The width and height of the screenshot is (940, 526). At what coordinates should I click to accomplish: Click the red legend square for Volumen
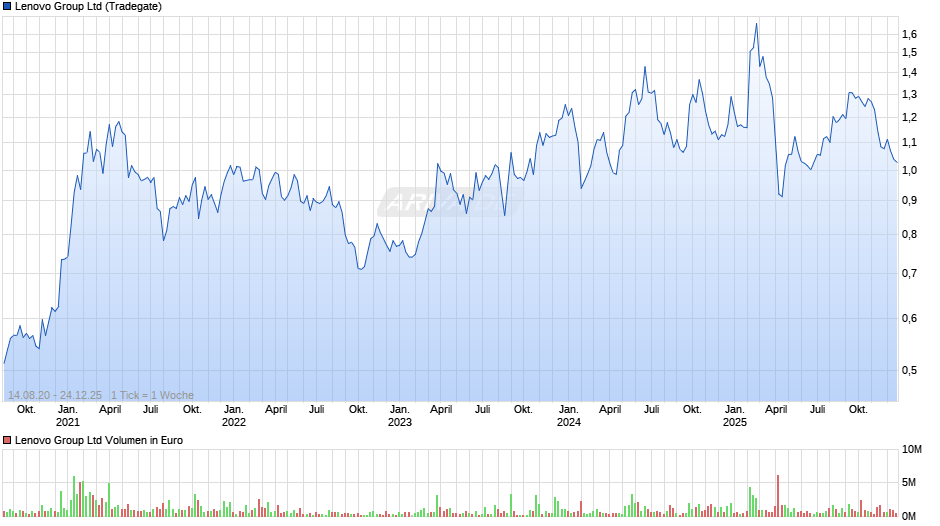point(7,440)
